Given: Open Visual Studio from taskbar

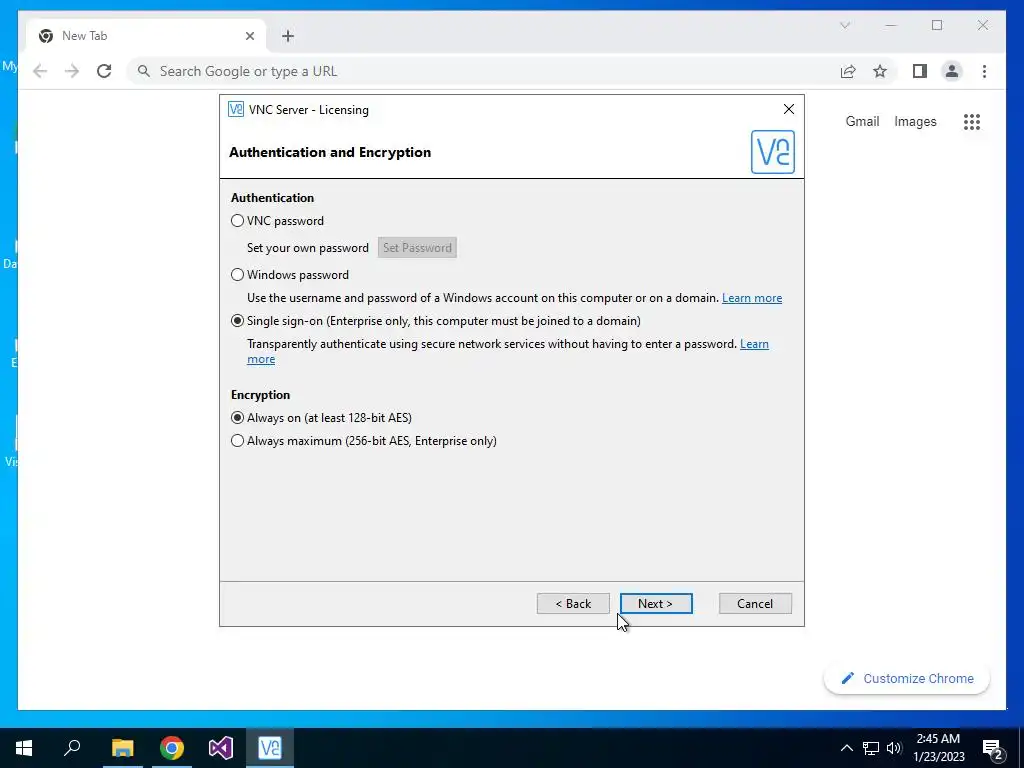Looking at the screenshot, I should pos(221,748).
